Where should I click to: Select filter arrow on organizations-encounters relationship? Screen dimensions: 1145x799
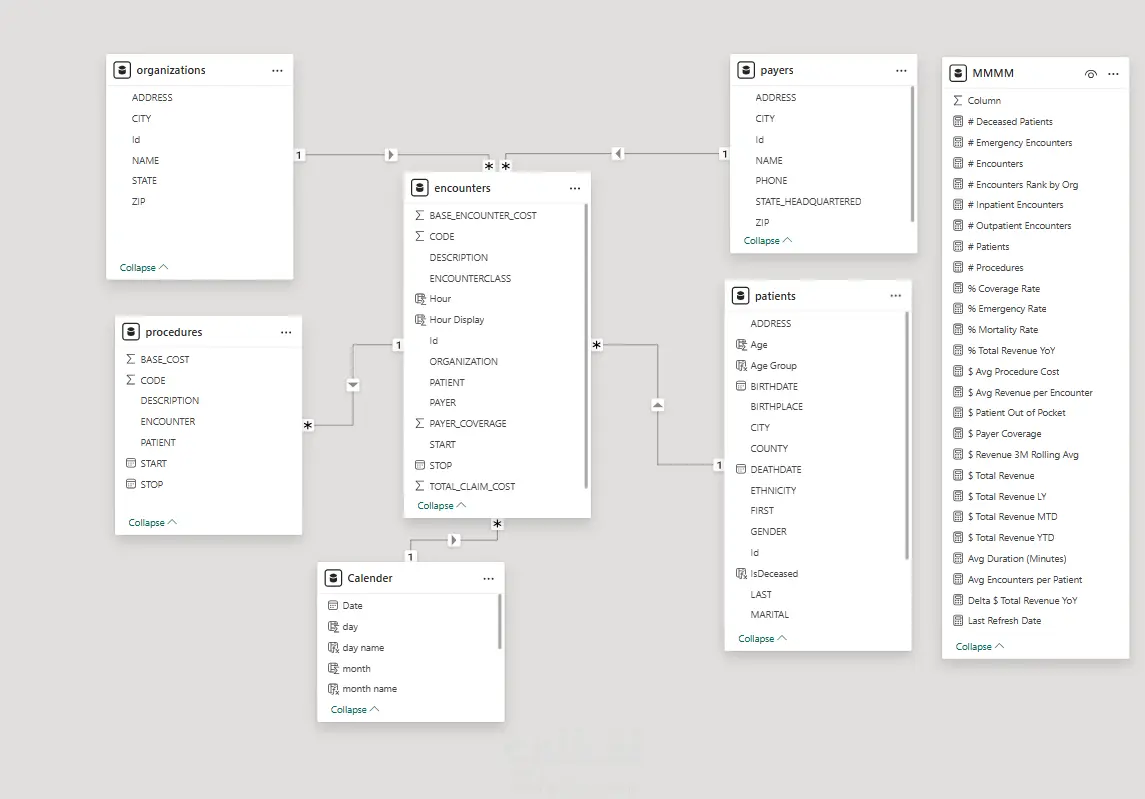pos(391,155)
